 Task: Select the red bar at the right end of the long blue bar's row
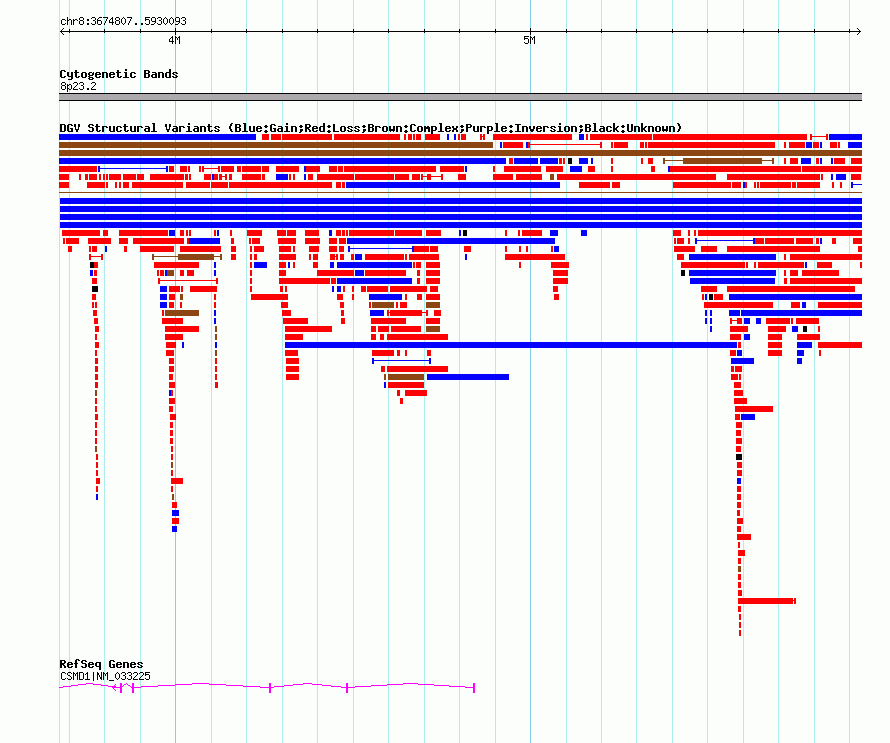[x=840, y=345]
